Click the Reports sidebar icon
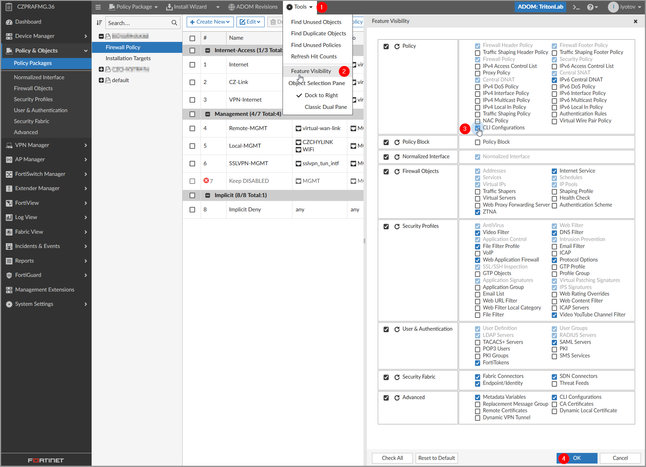The height and width of the screenshot is (467, 646). [9, 261]
